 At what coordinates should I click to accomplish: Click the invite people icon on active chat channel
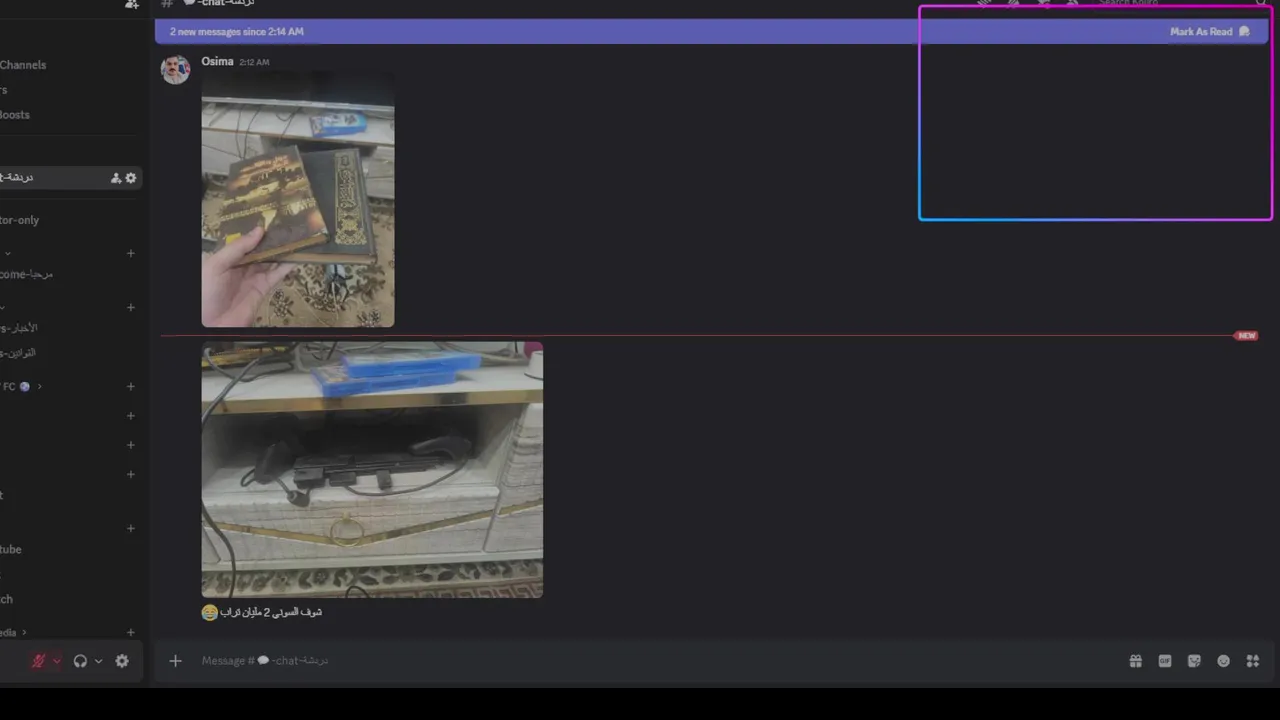pyautogui.click(x=116, y=178)
